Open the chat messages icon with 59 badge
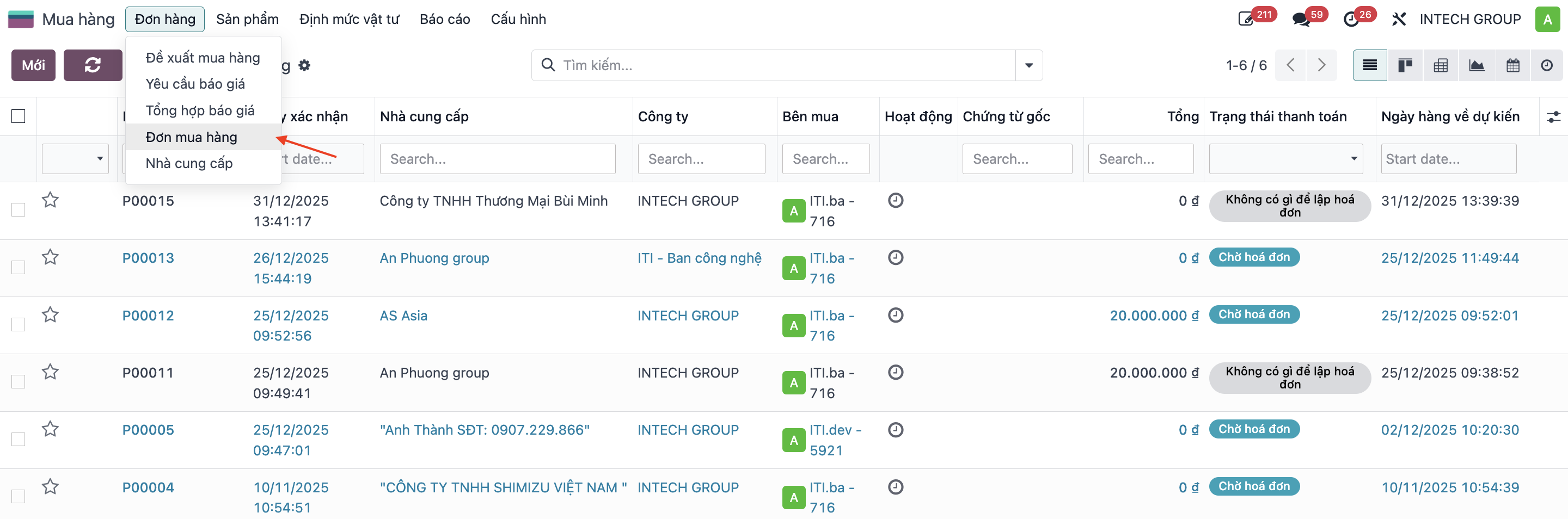This screenshot has width=1568, height=519. pyautogui.click(x=1301, y=19)
